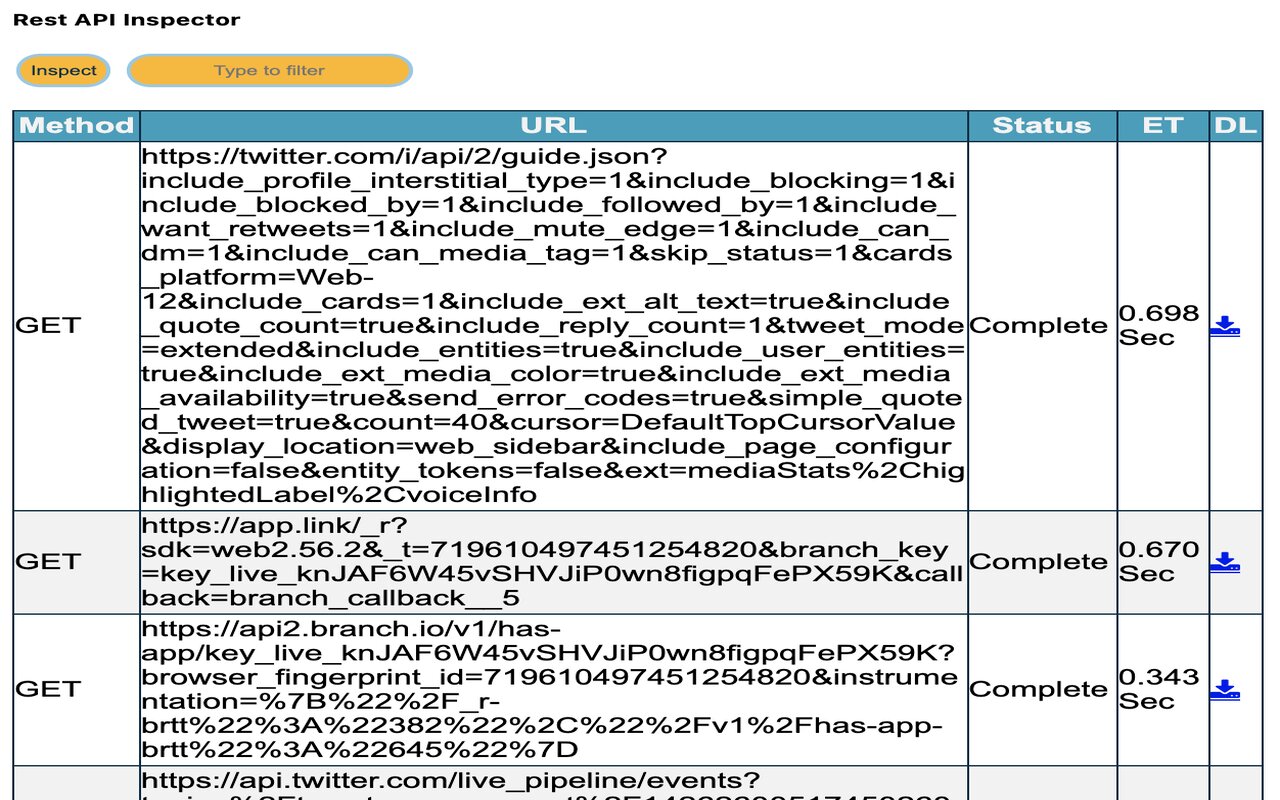Click Complete status in app.link row
Image resolution: width=1280 pixels, height=800 pixels.
pyautogui.click(x=1042, y=562)
